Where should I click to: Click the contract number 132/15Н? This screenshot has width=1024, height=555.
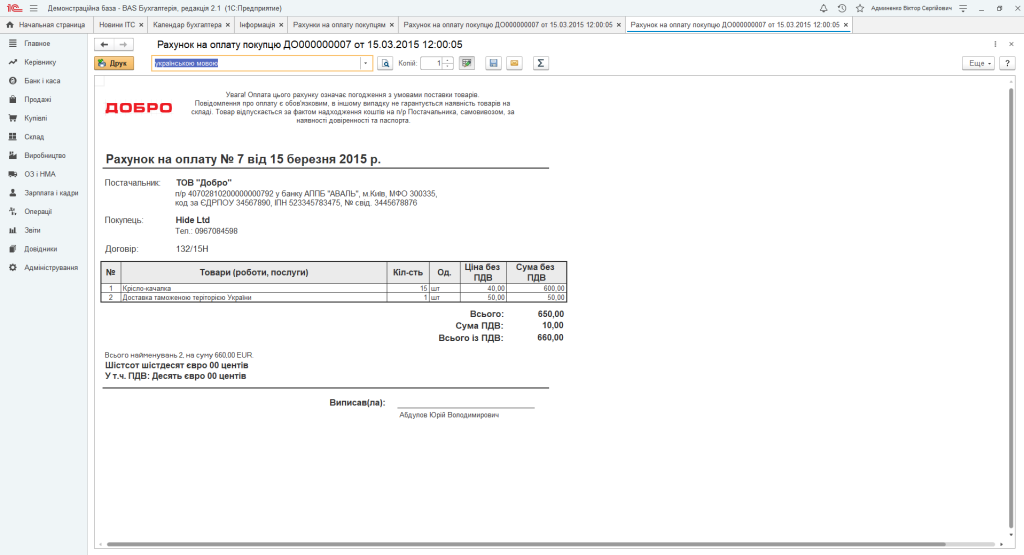point(192,249)
